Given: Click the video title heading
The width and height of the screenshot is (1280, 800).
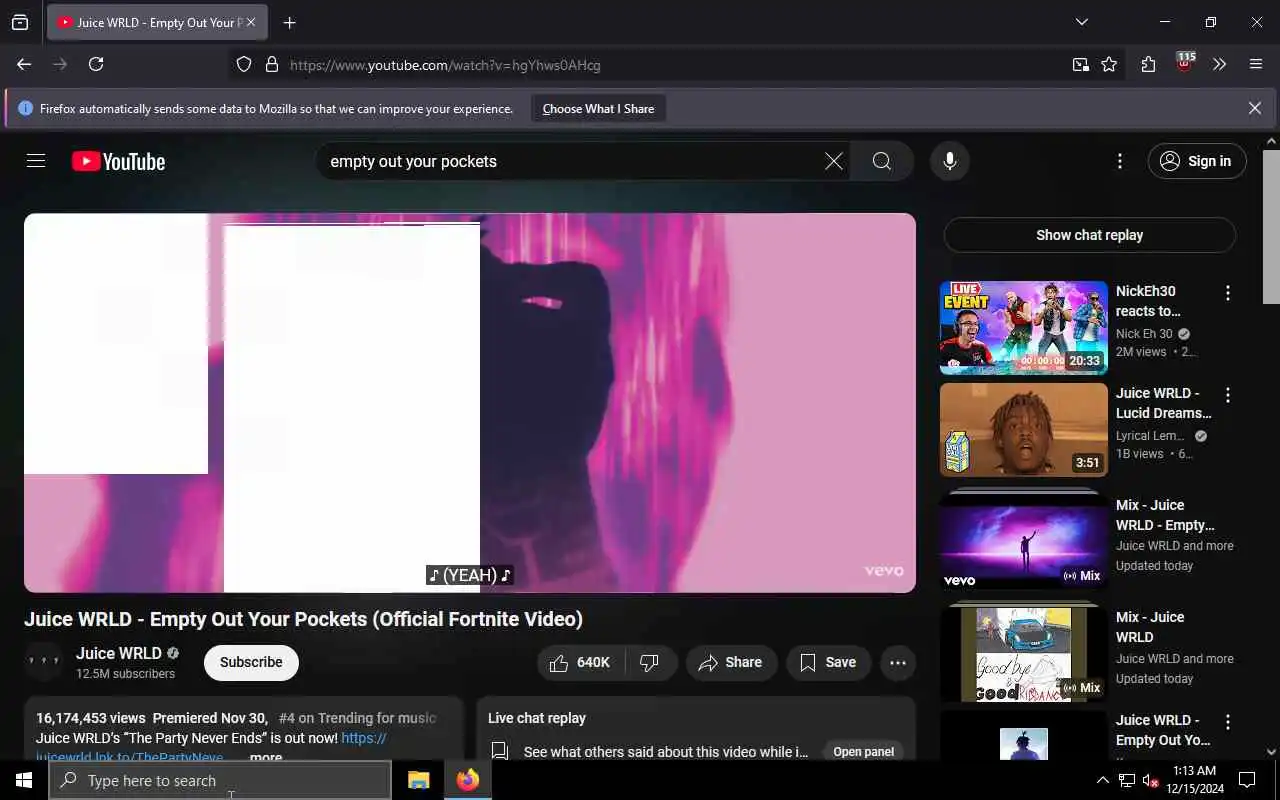Looking at the screenshot, I should click(x=303, y=619).
